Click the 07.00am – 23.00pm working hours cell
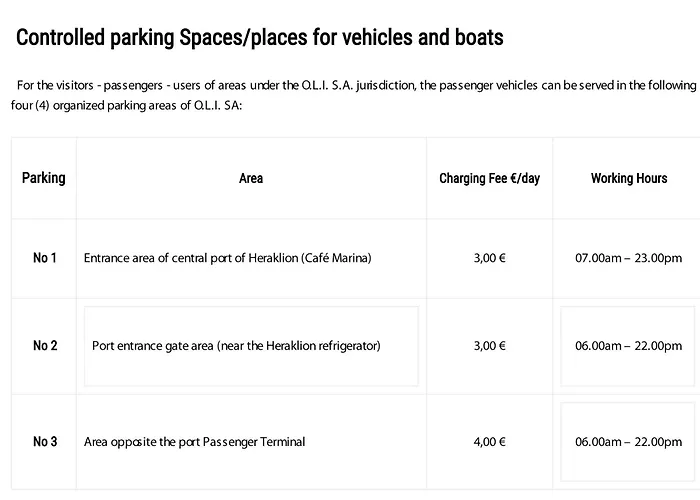Image resolution: width=700 pixels, height=500 pixels. coord(629,258)
